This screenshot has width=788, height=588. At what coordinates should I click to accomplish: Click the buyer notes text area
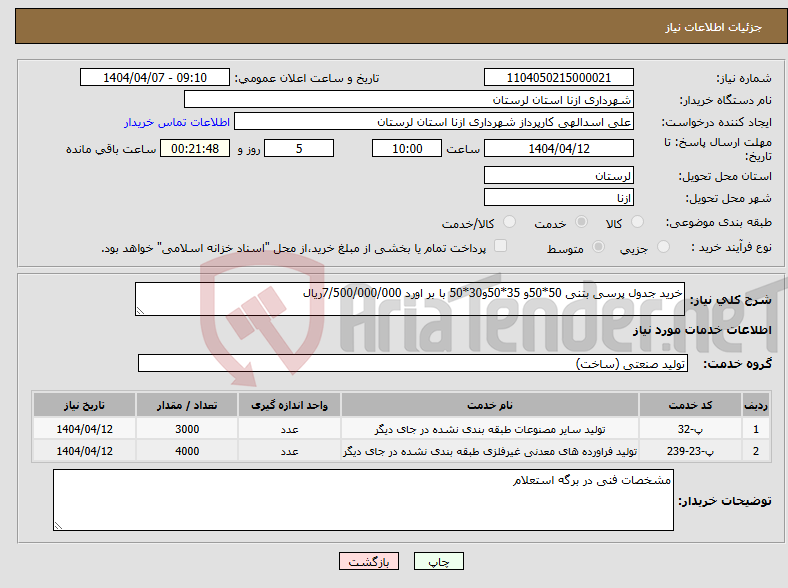pos(363,500)
